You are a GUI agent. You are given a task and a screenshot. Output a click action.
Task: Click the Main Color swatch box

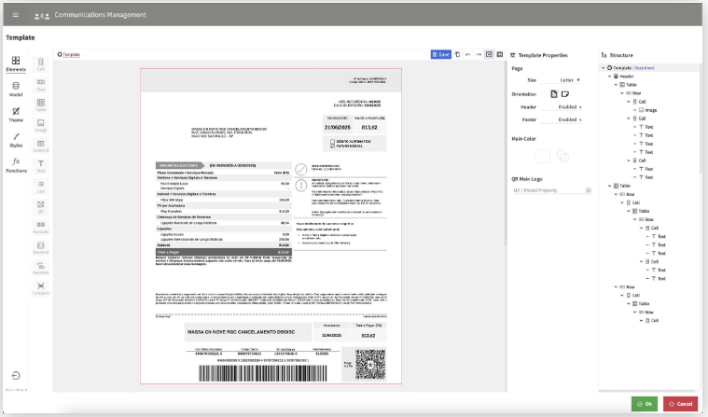coord(542,155)
